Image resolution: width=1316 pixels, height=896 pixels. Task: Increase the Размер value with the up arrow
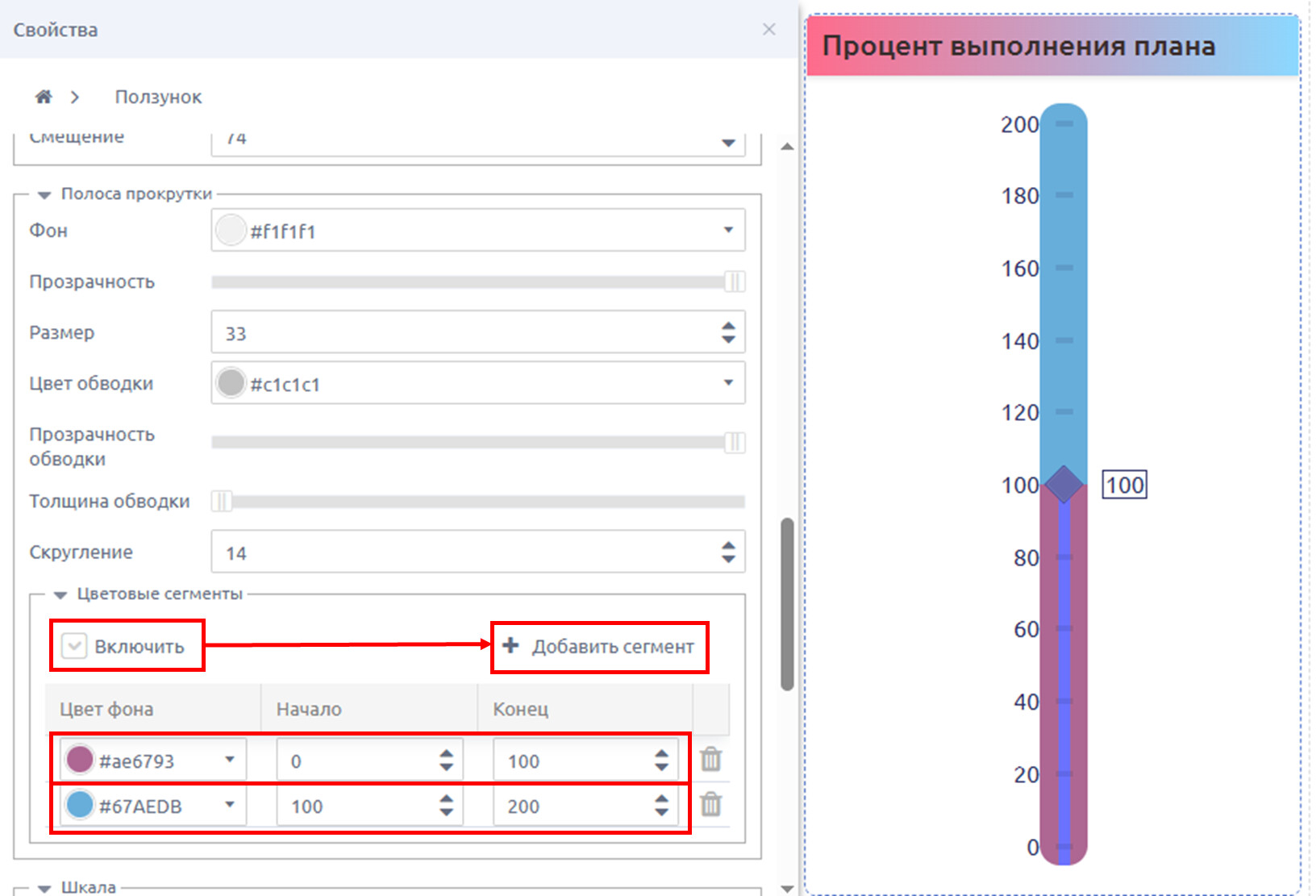pos(728,326)
